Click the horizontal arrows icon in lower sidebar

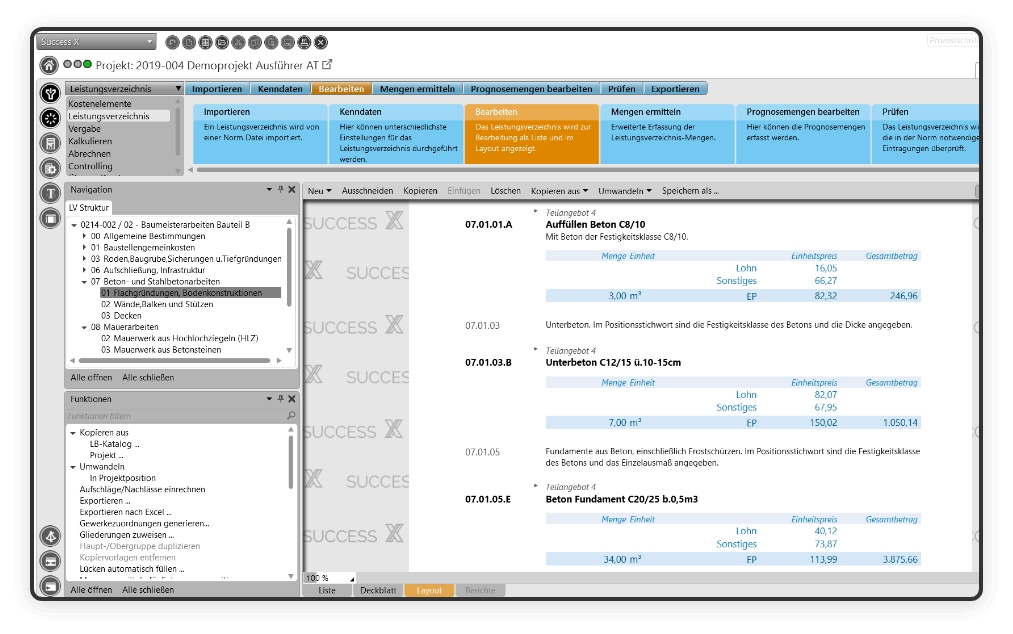pos(50,561)
